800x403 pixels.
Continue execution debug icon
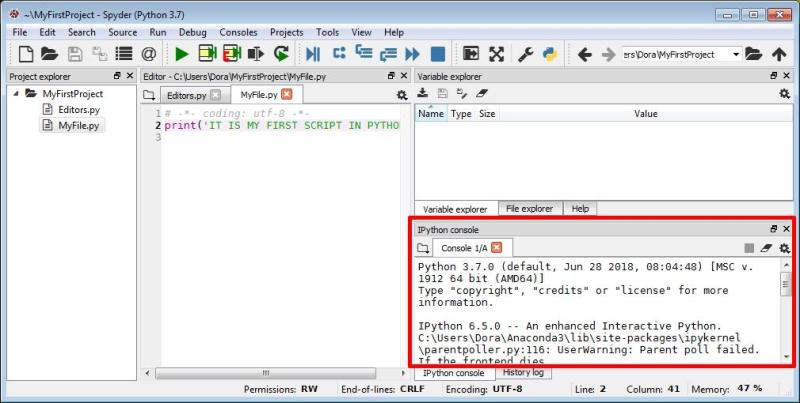point(412,54)
